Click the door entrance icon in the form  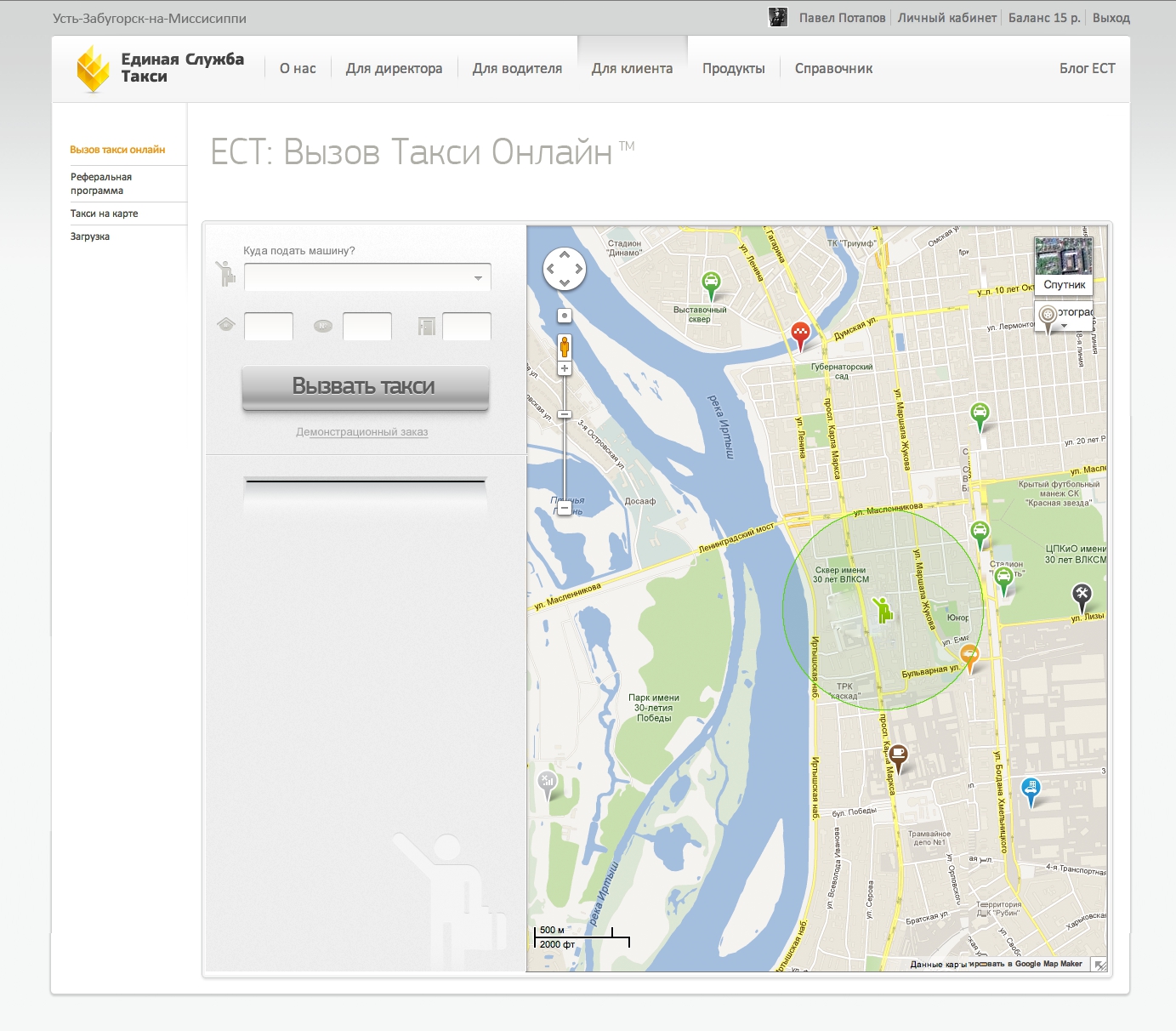tap(427, 326)
